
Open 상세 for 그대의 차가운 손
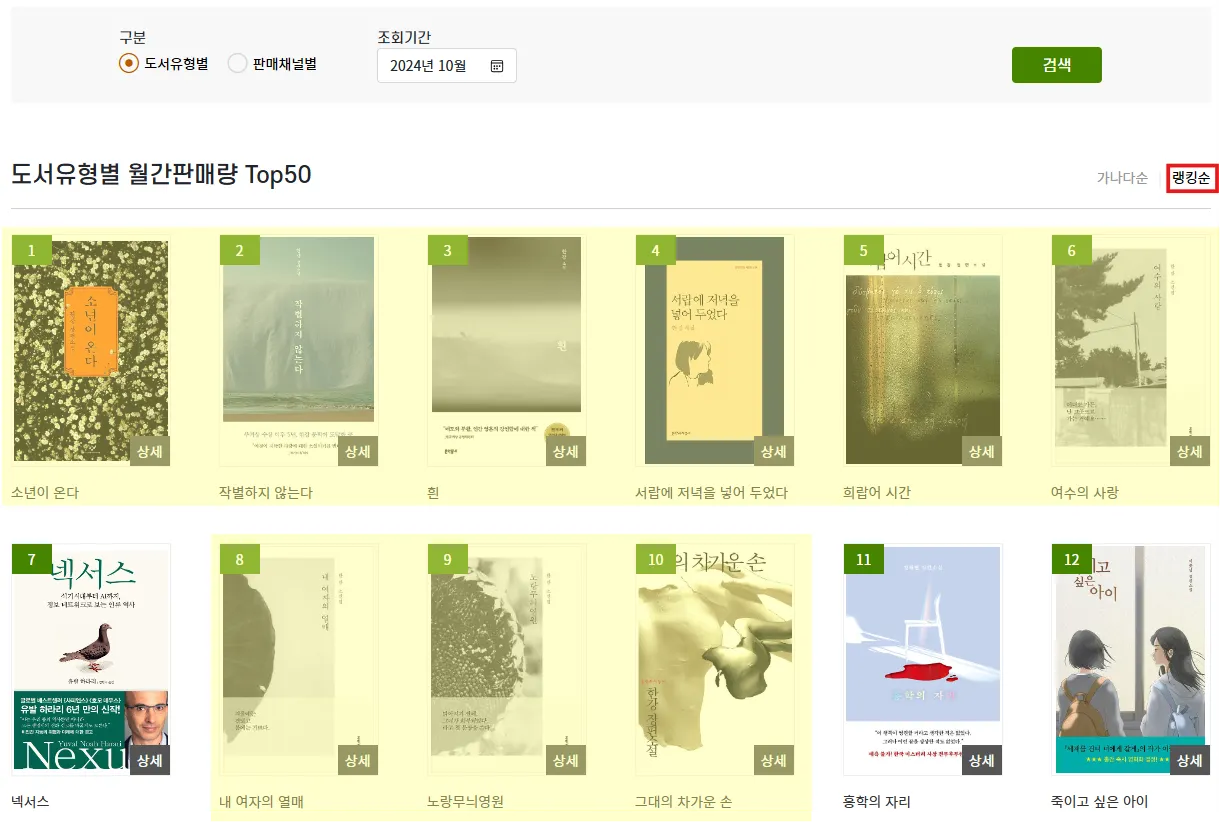pos(774,760)
